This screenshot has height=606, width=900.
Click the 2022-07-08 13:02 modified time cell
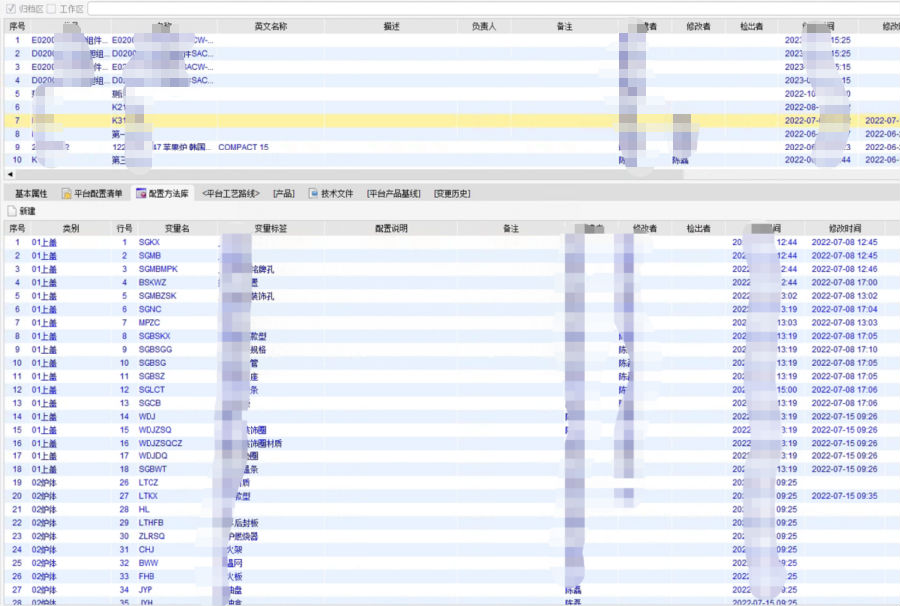coord(844,296)
